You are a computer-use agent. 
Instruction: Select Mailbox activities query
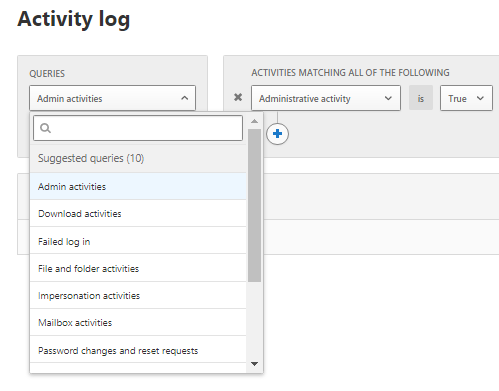138,323
